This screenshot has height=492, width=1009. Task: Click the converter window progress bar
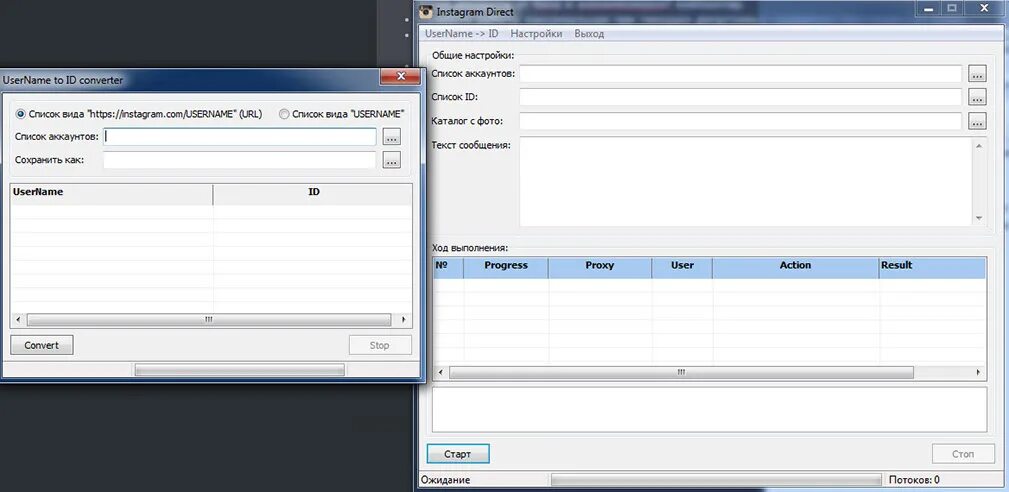[x=239, y=370]
